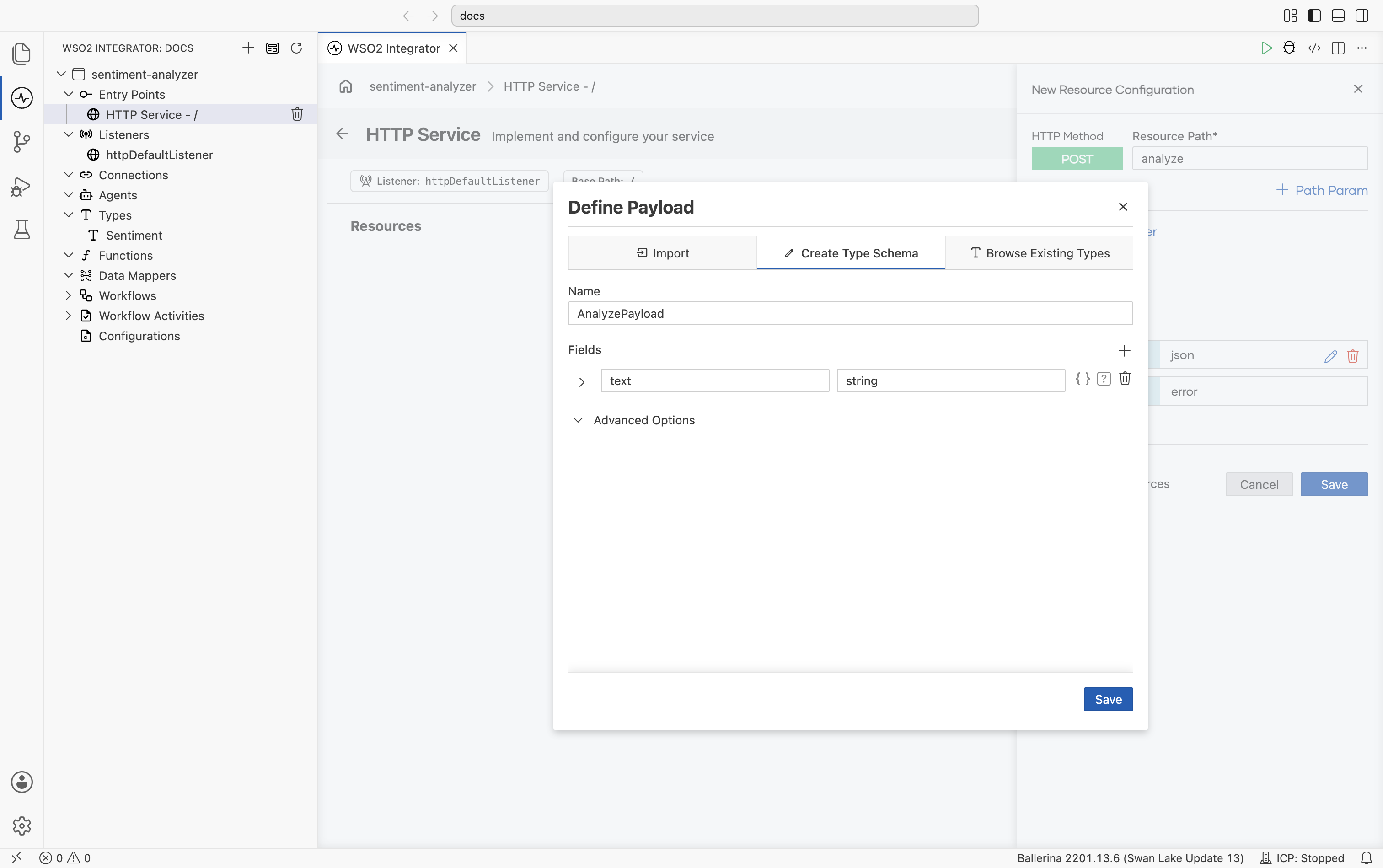Run the integration with play icon
The width and height of the screenshot is (1383, 868).
(1266, 48)
